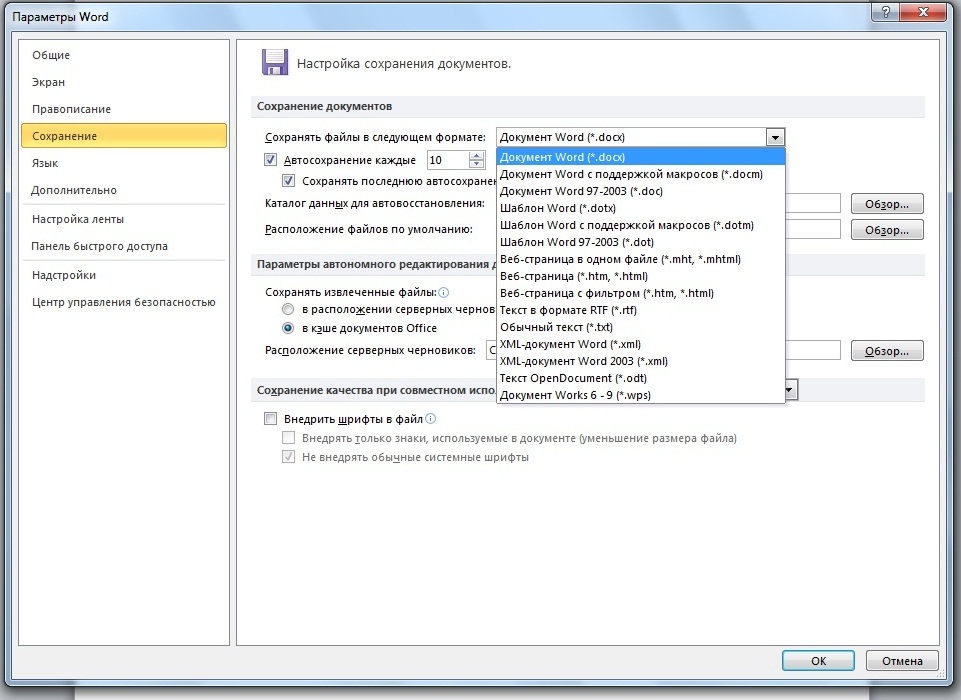Choose 'Текст OpenDocument (*.odt)' format
The width and height of the screenshot is (961, 700).
(x=640, y=378)
